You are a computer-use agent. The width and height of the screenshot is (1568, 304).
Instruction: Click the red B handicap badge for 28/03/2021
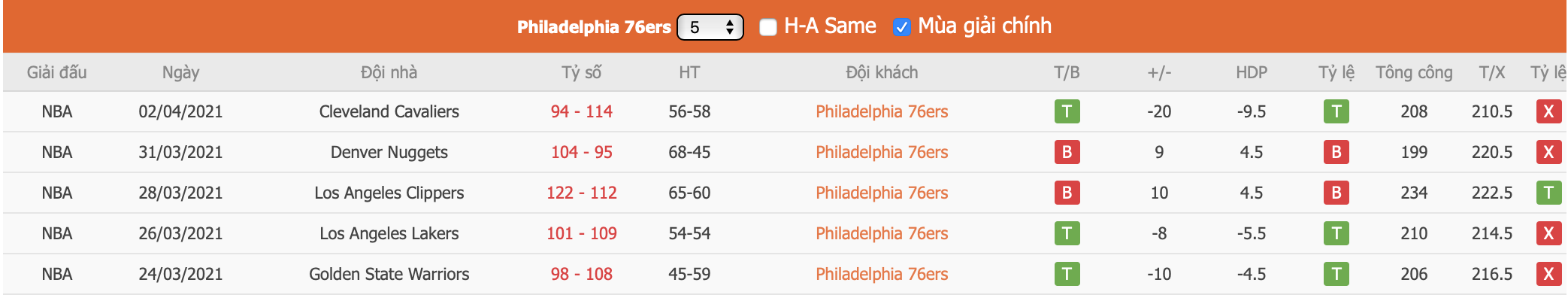coord(1336,193)
